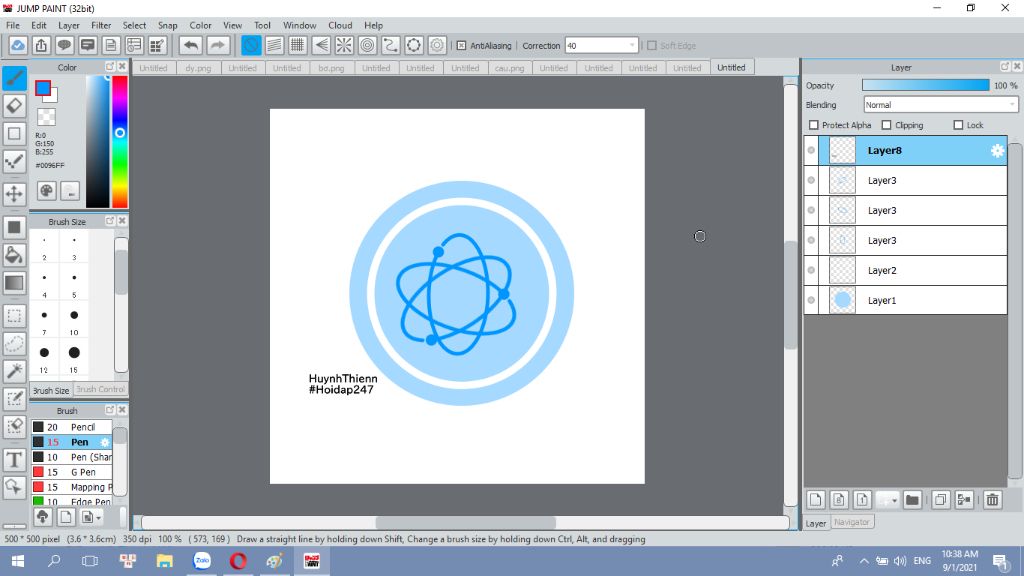
Task: Add a new layer folder
Action: (912, 500)
